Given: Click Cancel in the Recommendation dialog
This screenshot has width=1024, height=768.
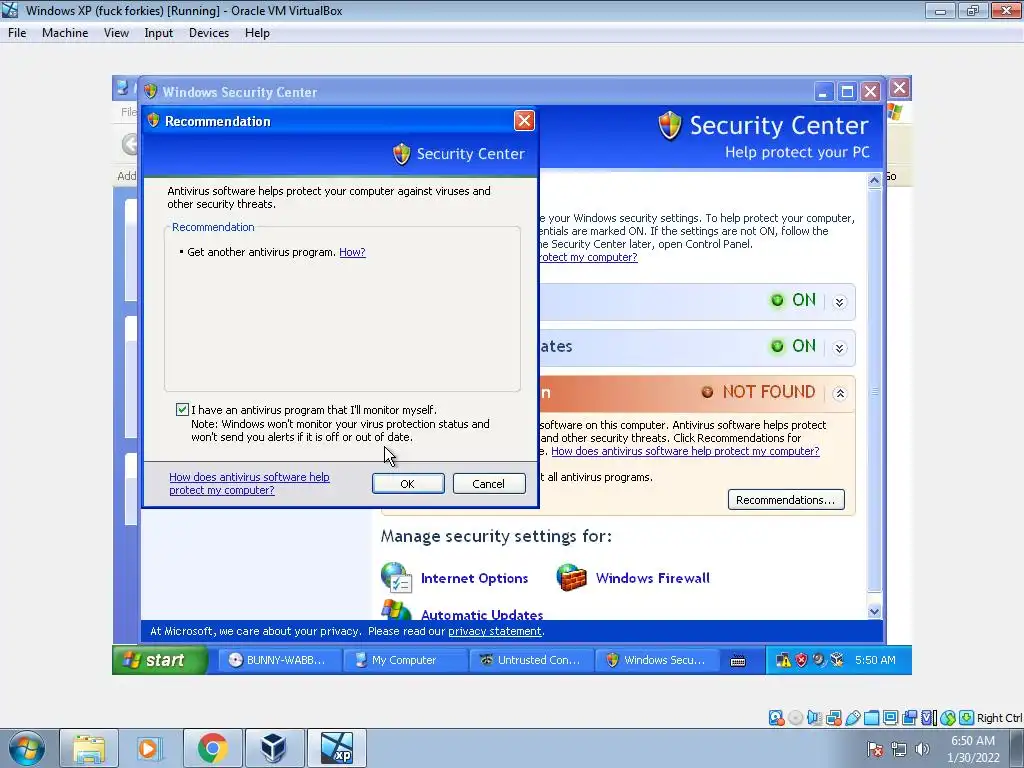Looking at the screenshot, I should (x=488, y=483).
